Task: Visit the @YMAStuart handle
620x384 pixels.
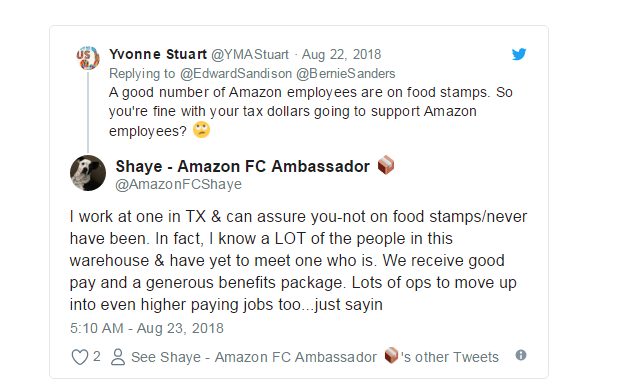Action: (250, 54)
